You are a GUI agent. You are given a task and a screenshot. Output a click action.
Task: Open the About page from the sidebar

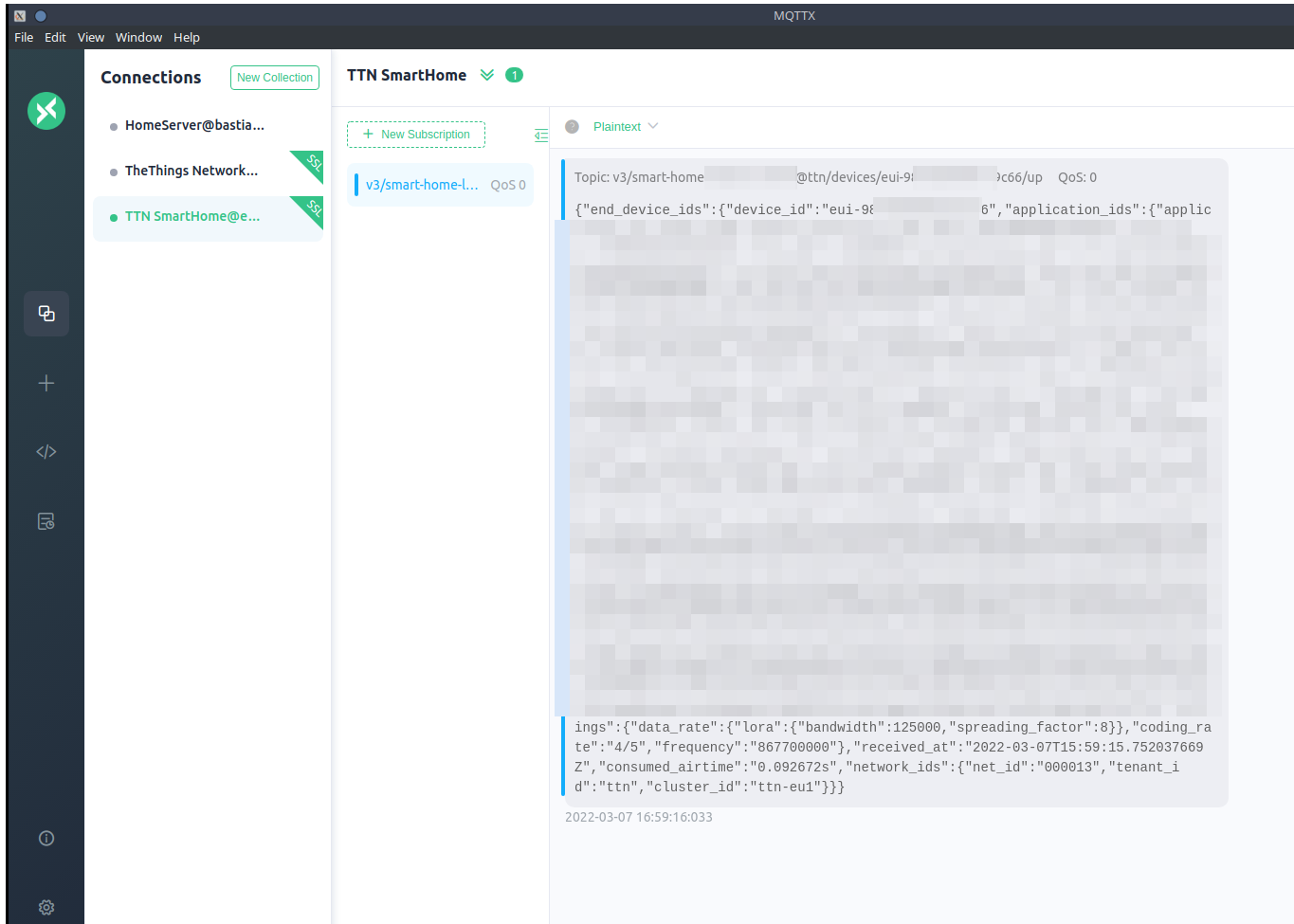pyautogui.click(x=46, y=838)
